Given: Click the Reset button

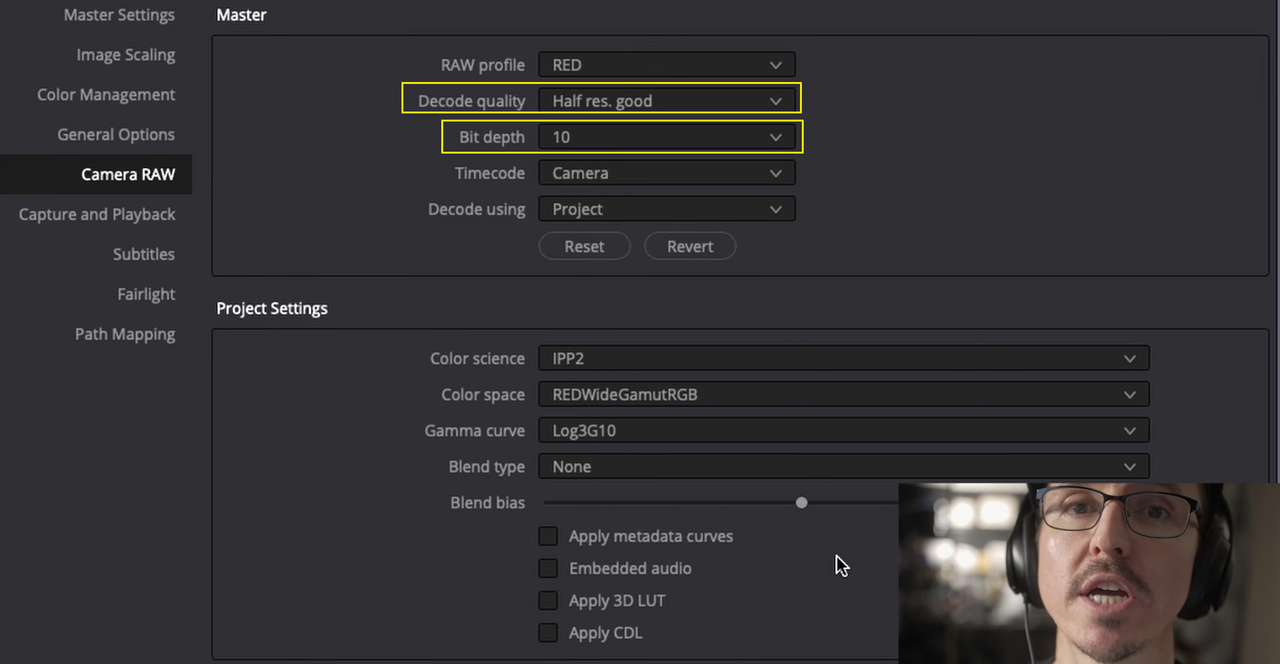Looking at the screenshot, I should [585, 246].
